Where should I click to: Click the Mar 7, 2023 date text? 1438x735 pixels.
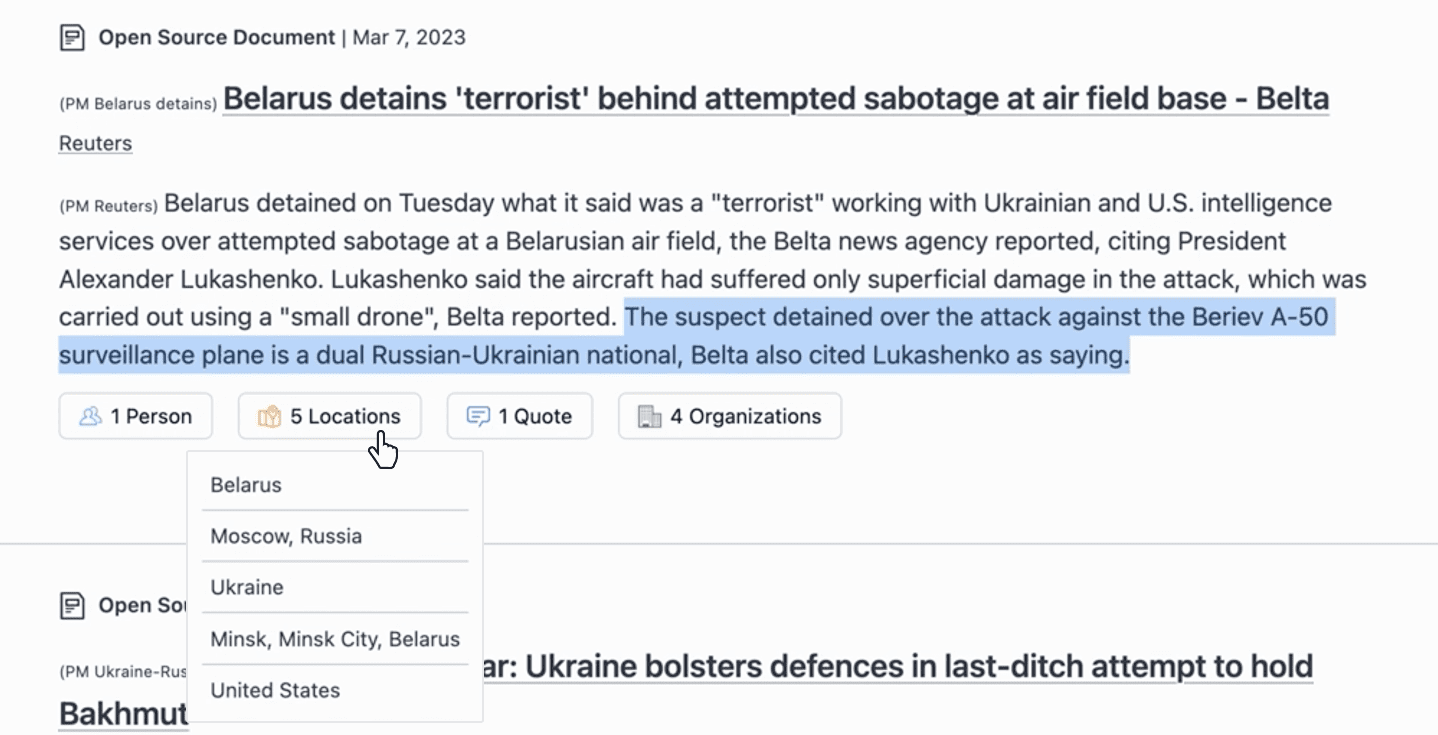pos(409,38)
